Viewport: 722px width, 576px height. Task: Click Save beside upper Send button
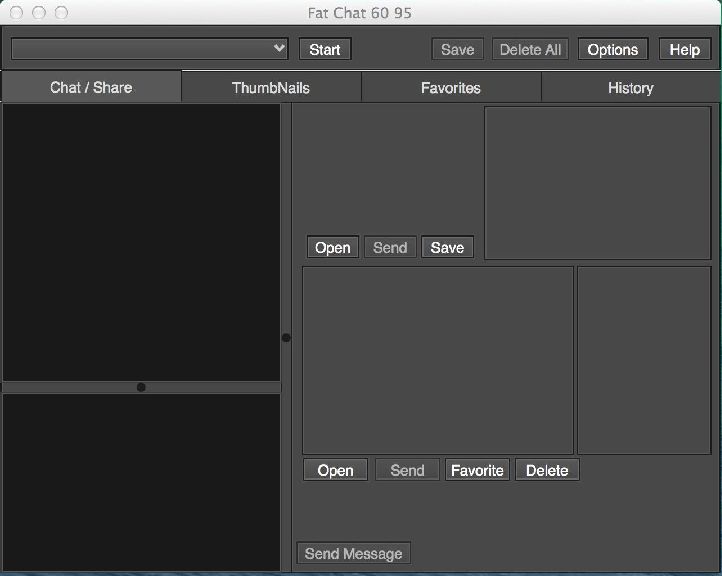[447, 247]
